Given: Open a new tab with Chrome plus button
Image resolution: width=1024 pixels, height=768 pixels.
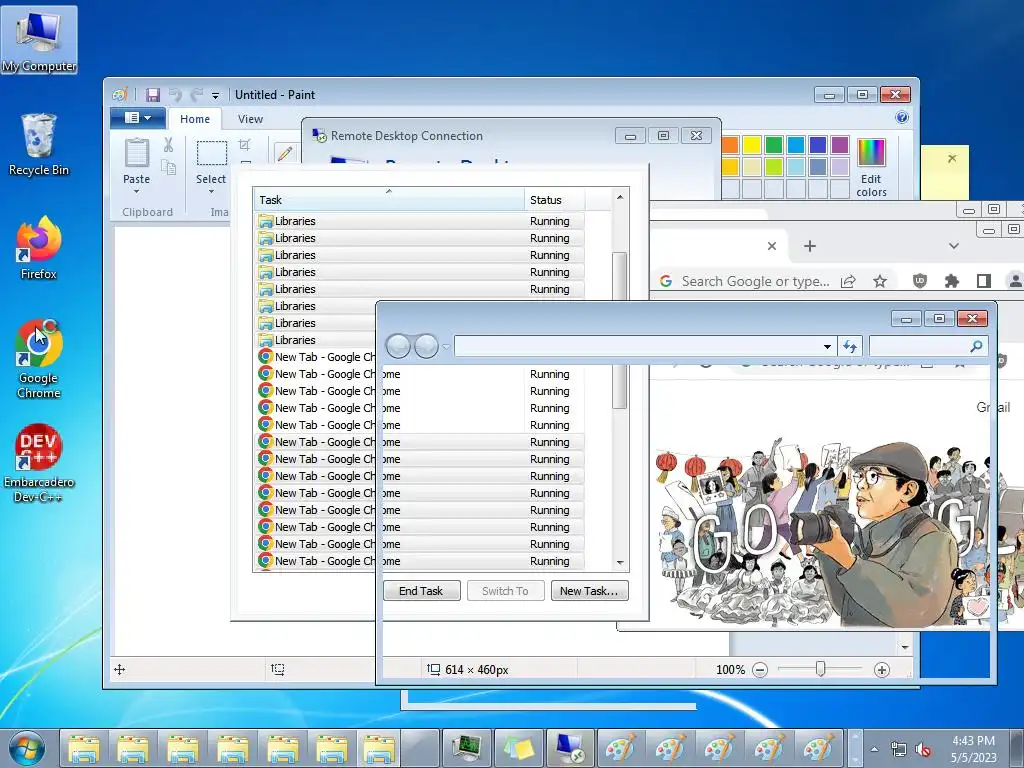Looking at the screenshot, I should (x=810, y=246).
